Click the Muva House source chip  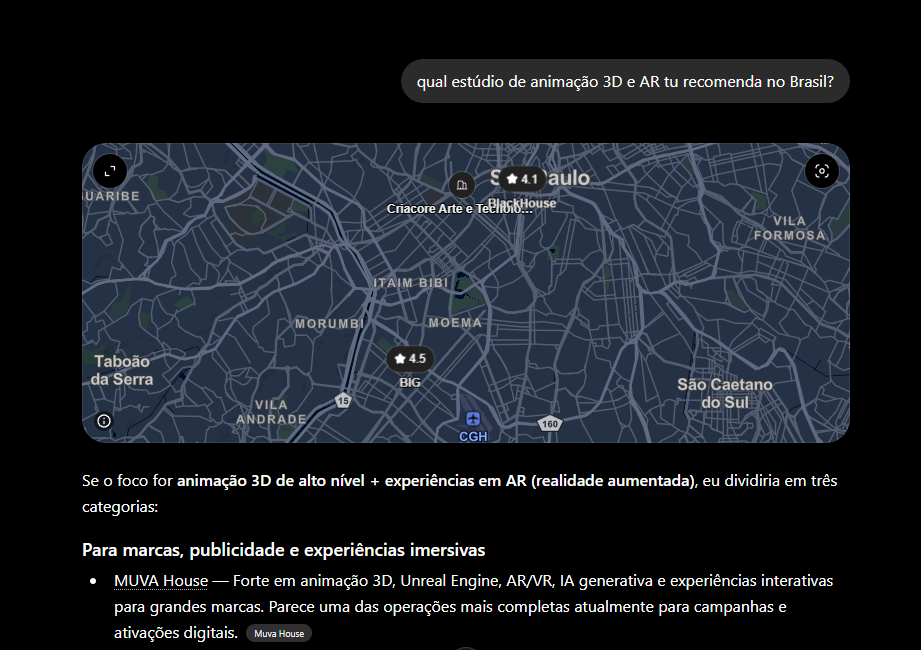point(279,634)
